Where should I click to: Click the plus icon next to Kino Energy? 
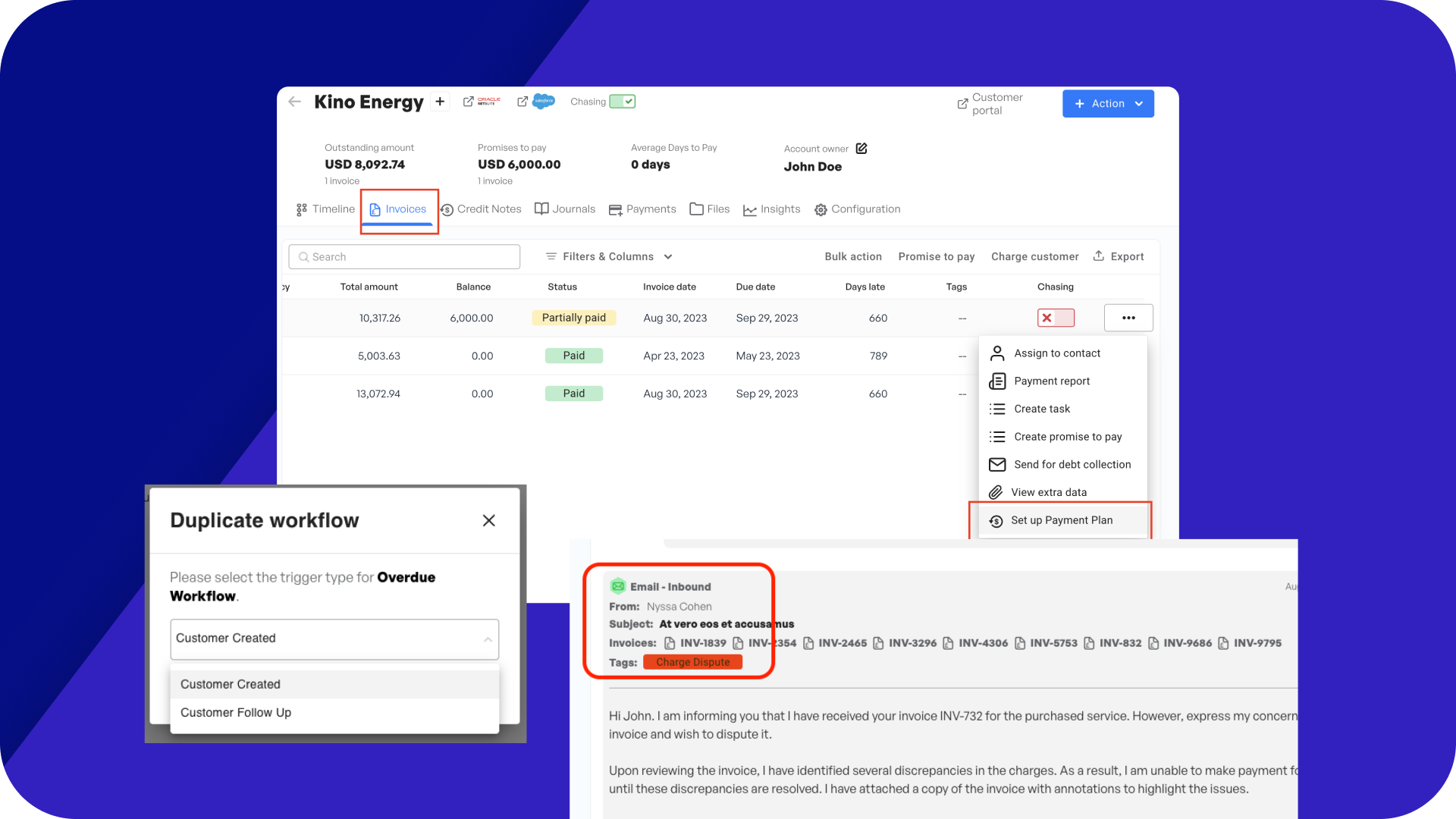point(440,102)
